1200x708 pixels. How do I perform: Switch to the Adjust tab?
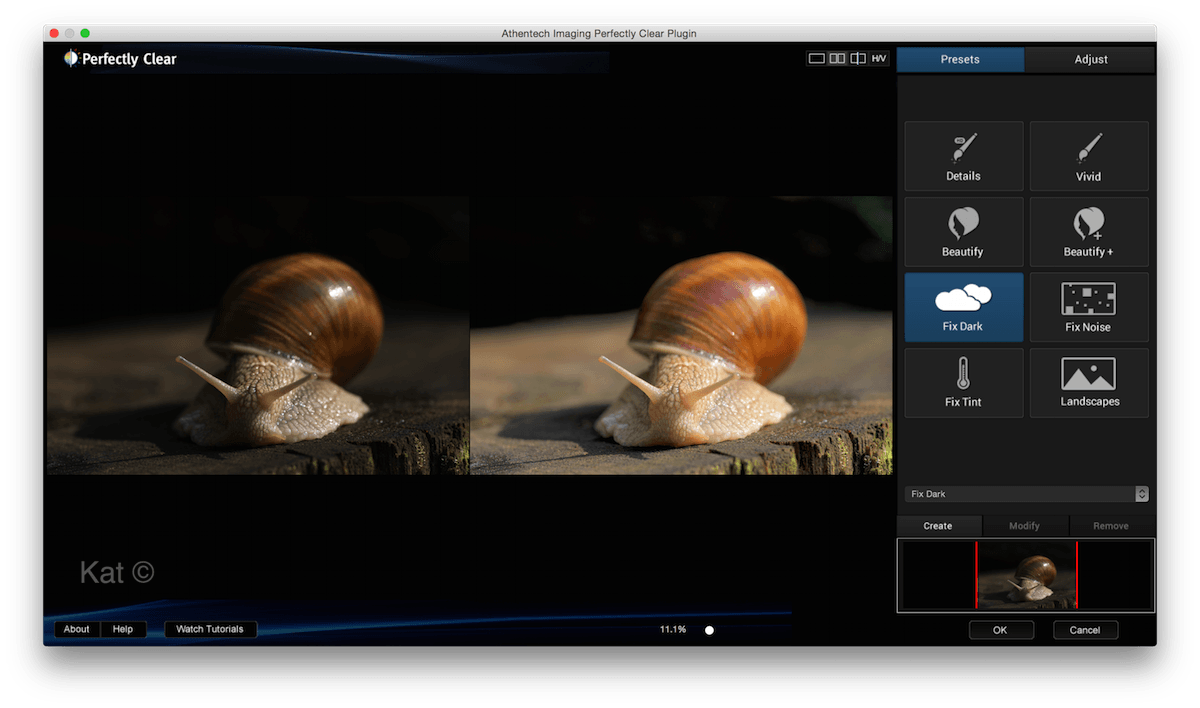1091,60
